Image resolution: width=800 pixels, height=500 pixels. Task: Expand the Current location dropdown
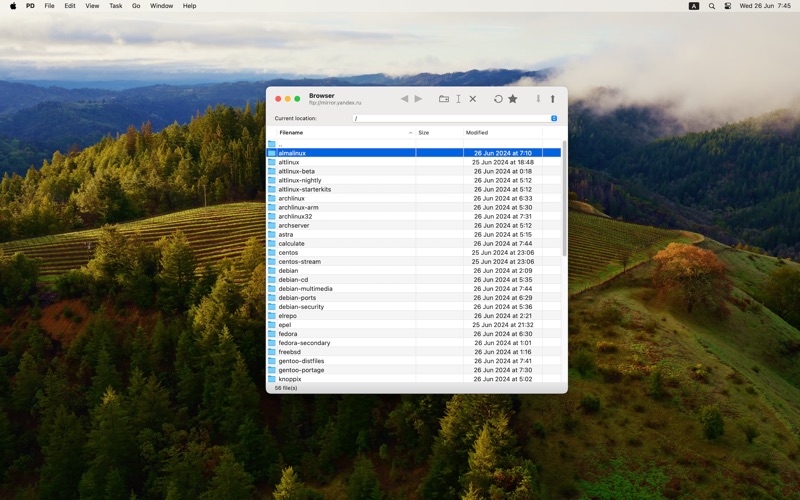click(x=554, y=118)
